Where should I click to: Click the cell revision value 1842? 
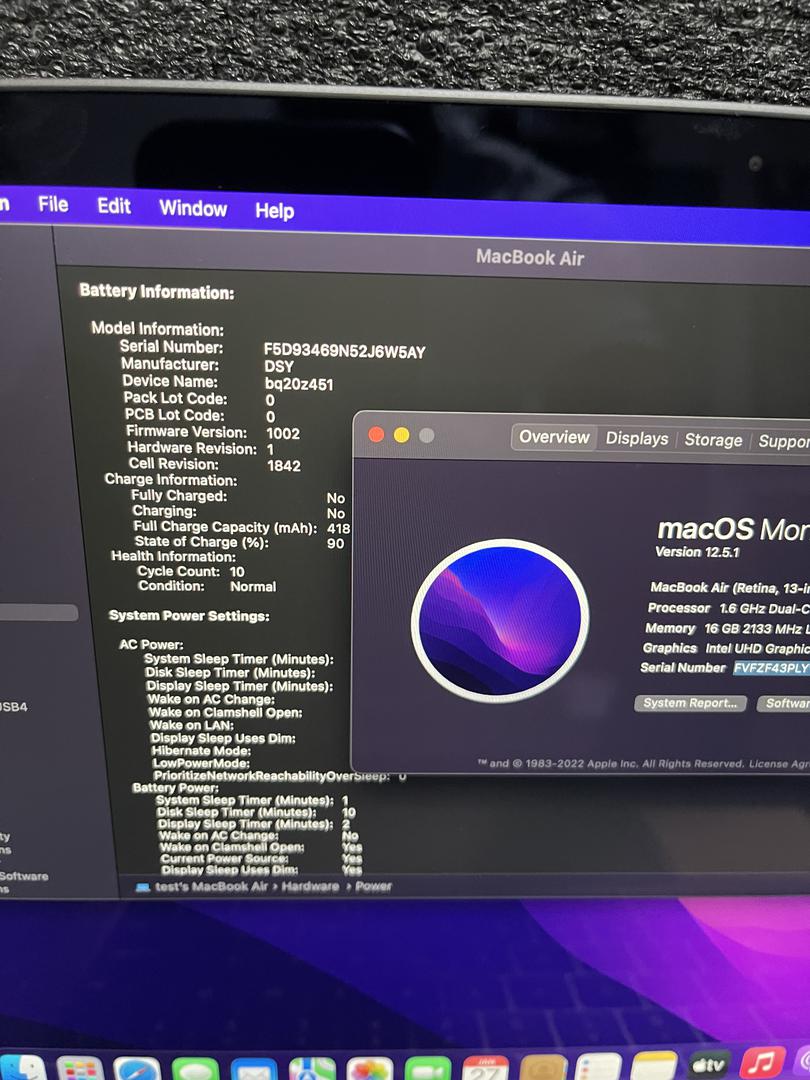tap(284, 466)
